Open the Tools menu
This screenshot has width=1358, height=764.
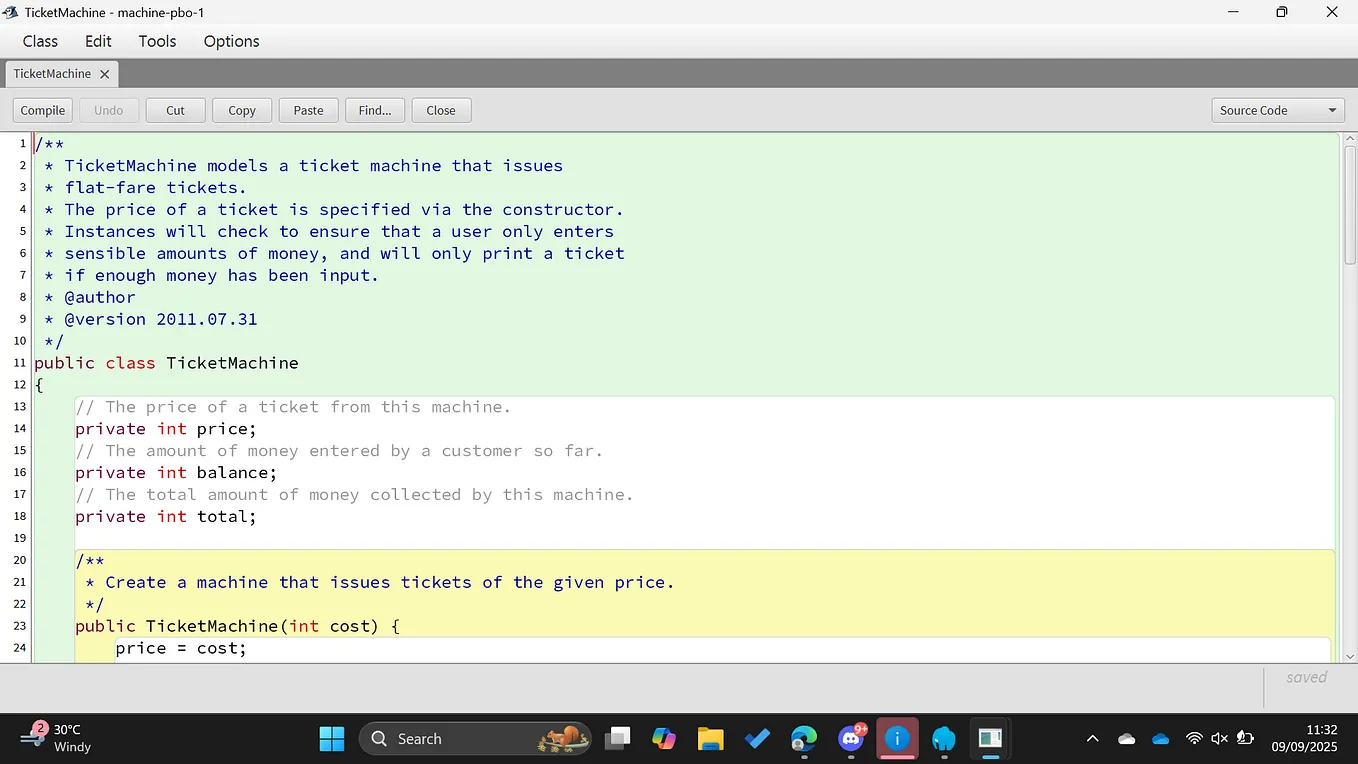[x=157, y=41]
